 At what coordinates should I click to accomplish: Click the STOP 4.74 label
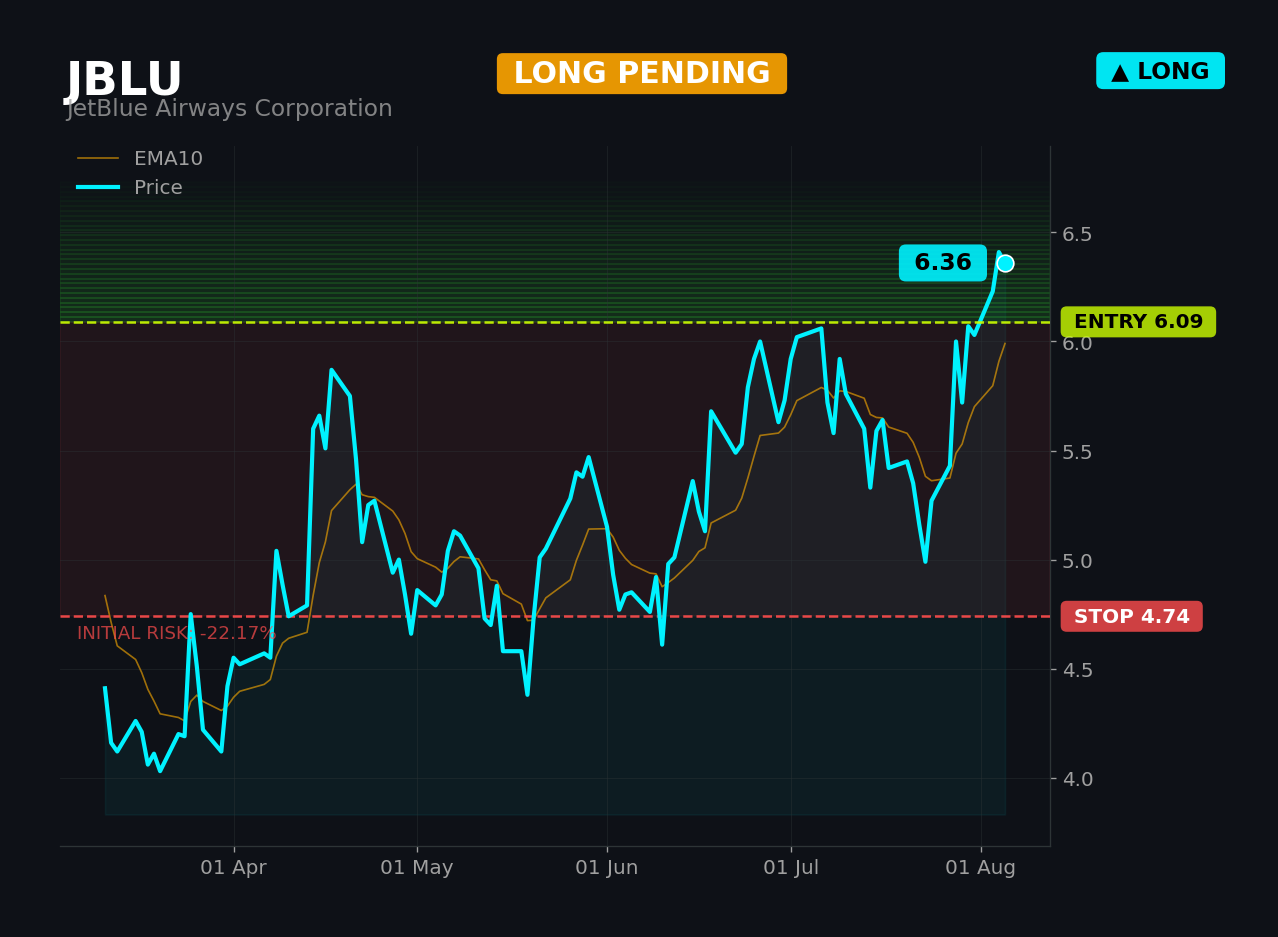click(x=1131, y=617)
